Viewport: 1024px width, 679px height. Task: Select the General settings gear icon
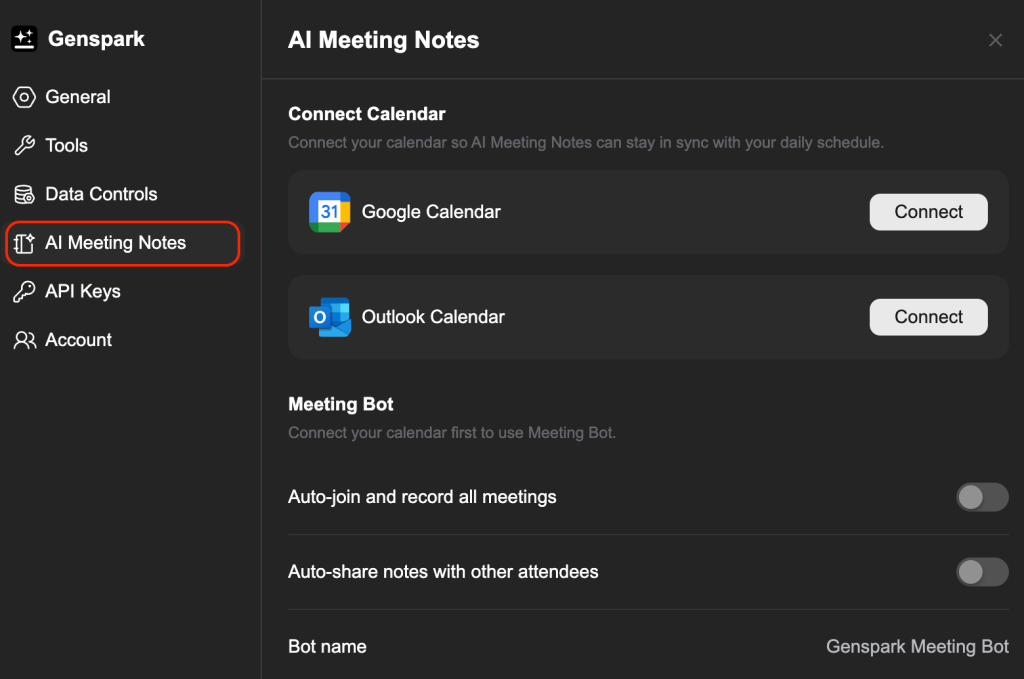tap(23, 97)
